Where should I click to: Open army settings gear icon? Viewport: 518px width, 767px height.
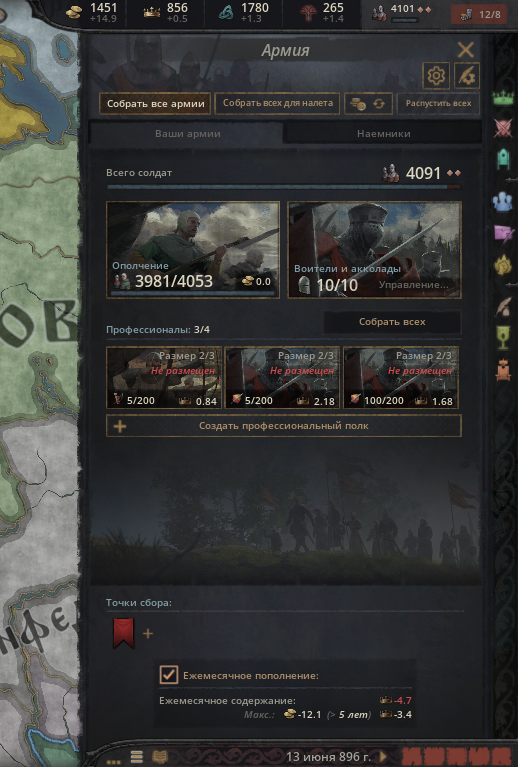tap(436, 76)
